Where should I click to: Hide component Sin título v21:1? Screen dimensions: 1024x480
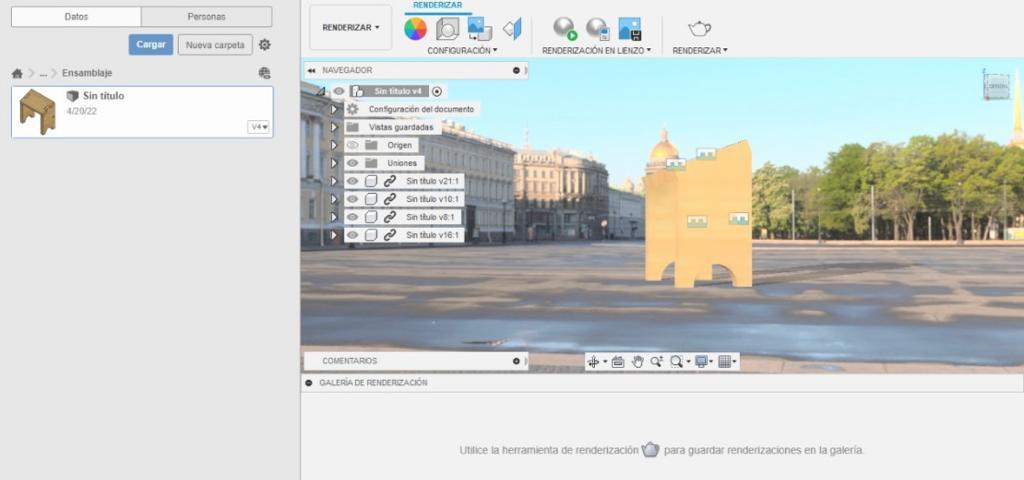(353, 181)
